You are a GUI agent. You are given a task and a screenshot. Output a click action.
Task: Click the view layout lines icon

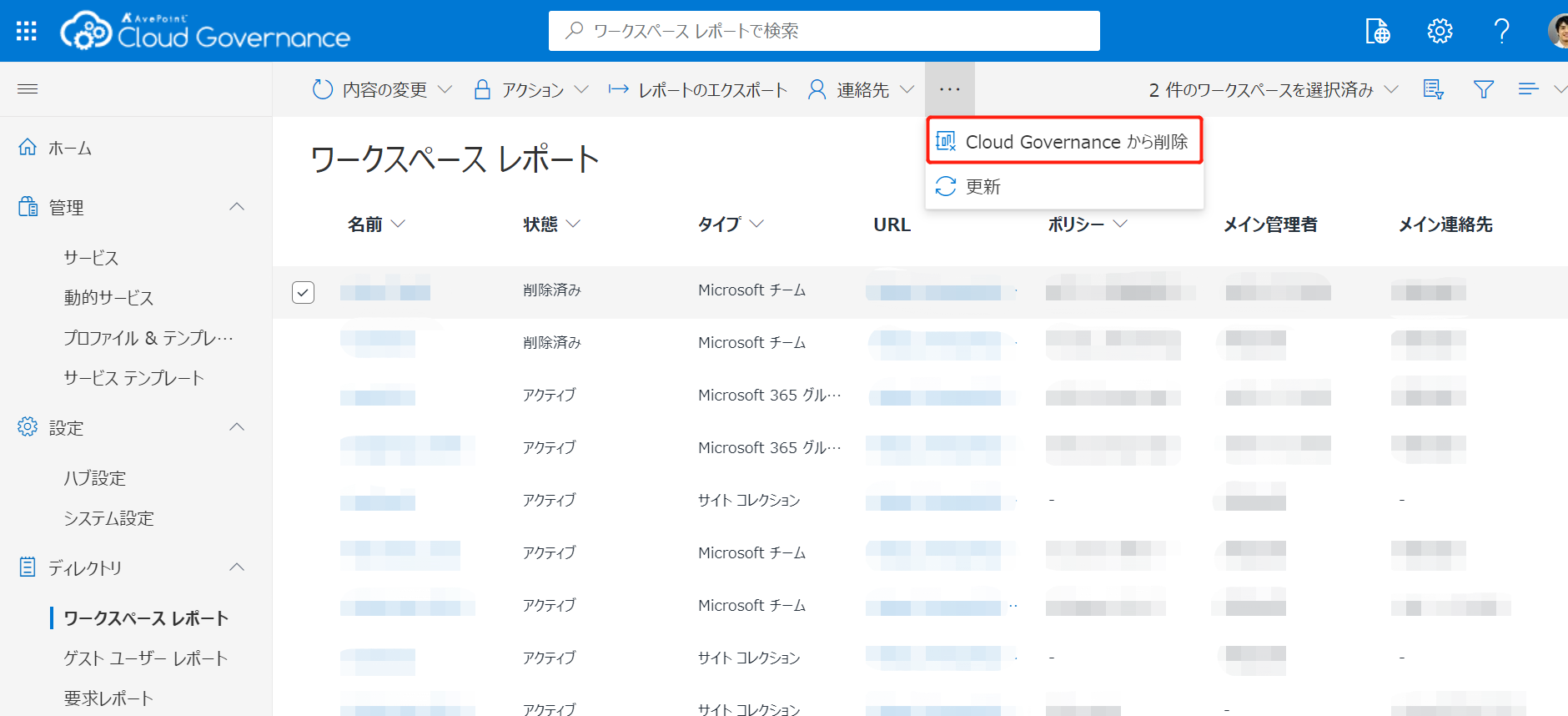[x=1528, y=89]
